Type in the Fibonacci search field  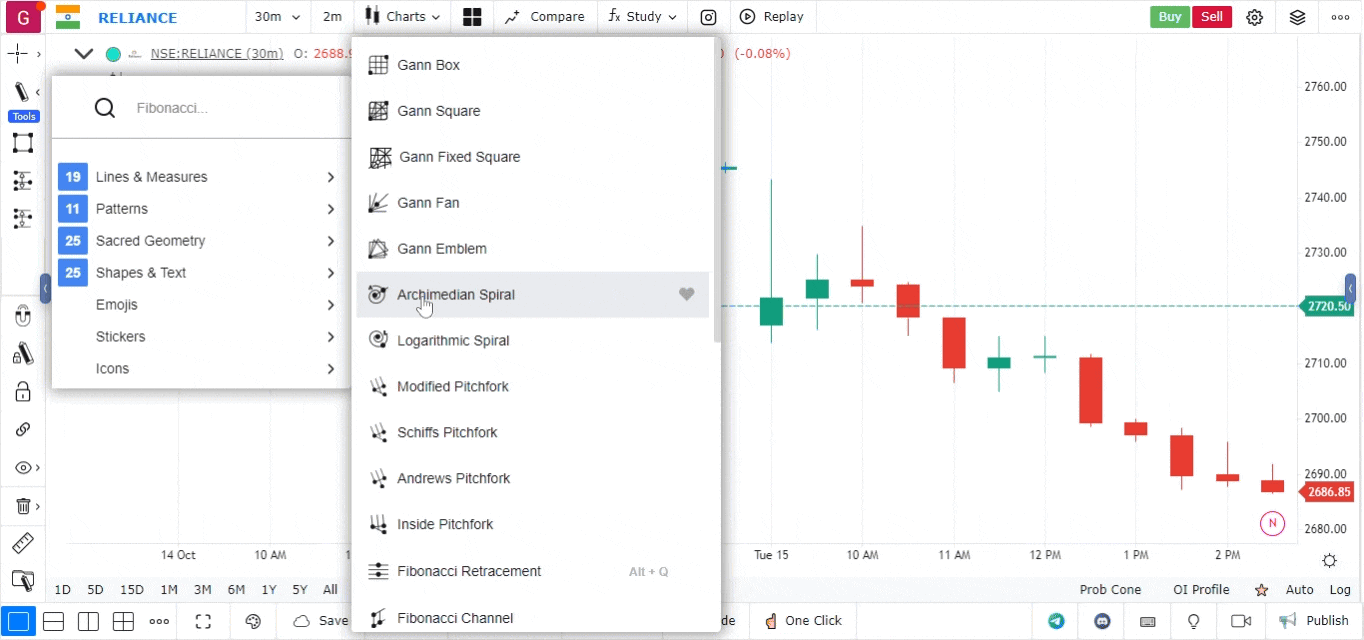(230, 108)
